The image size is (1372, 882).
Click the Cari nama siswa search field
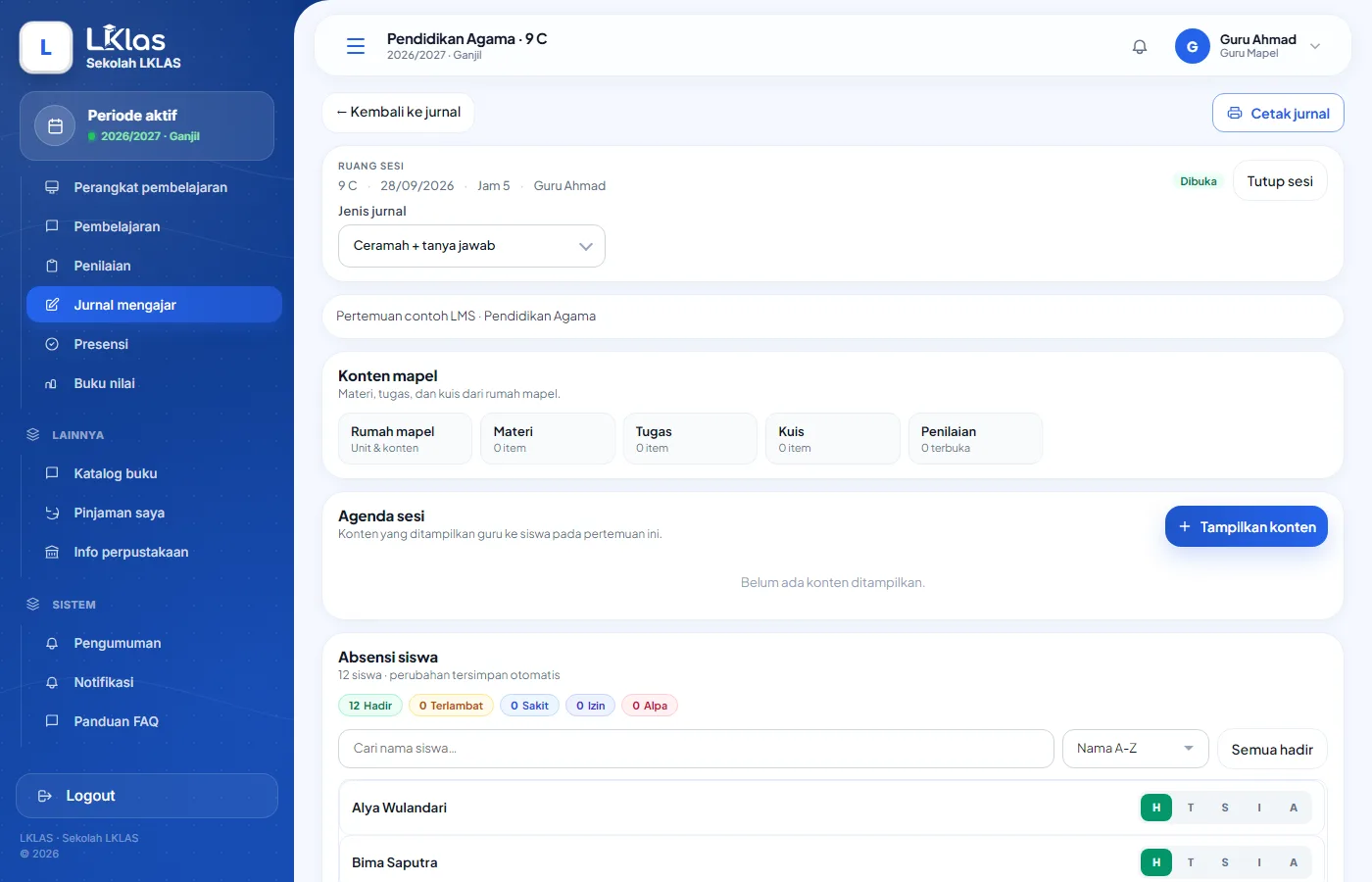click(696, 749)
